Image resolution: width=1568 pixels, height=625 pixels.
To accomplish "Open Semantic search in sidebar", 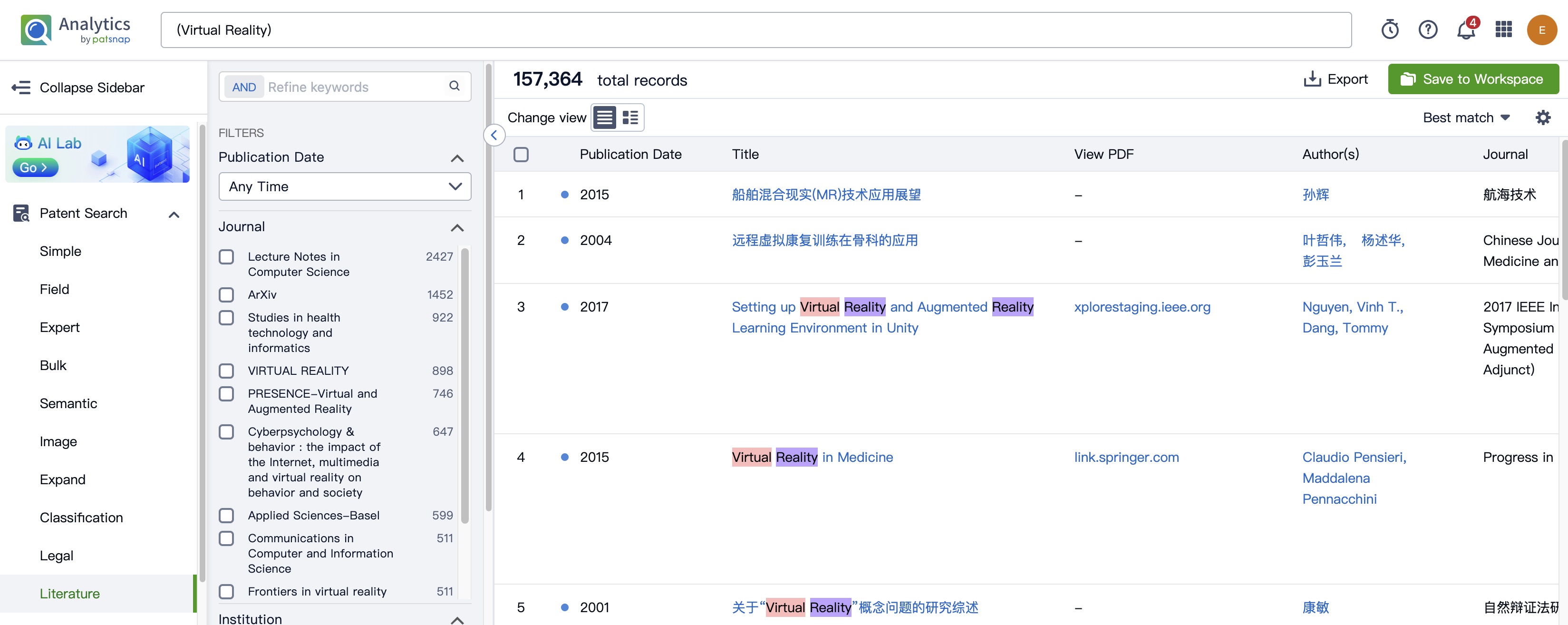I will [x=68, y=403].
